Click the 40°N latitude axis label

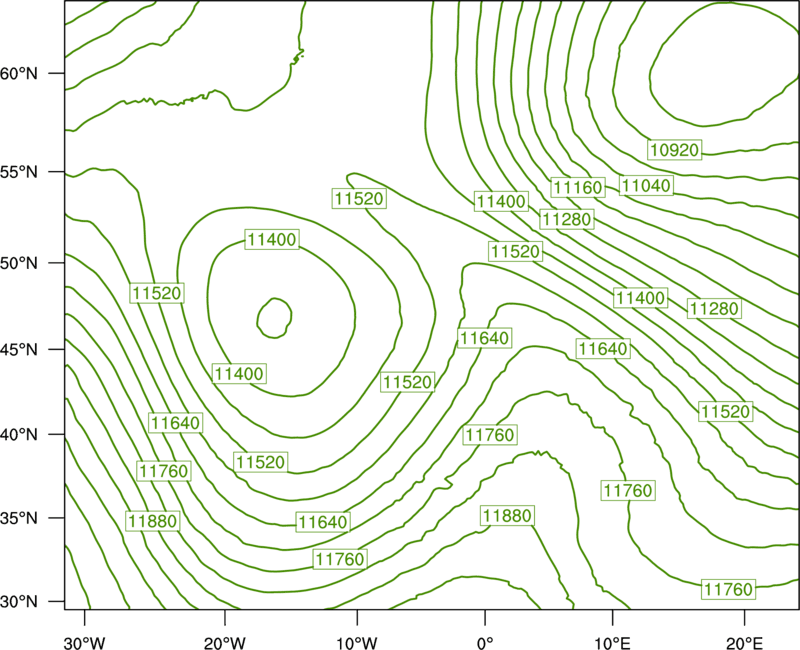point(19,435)
